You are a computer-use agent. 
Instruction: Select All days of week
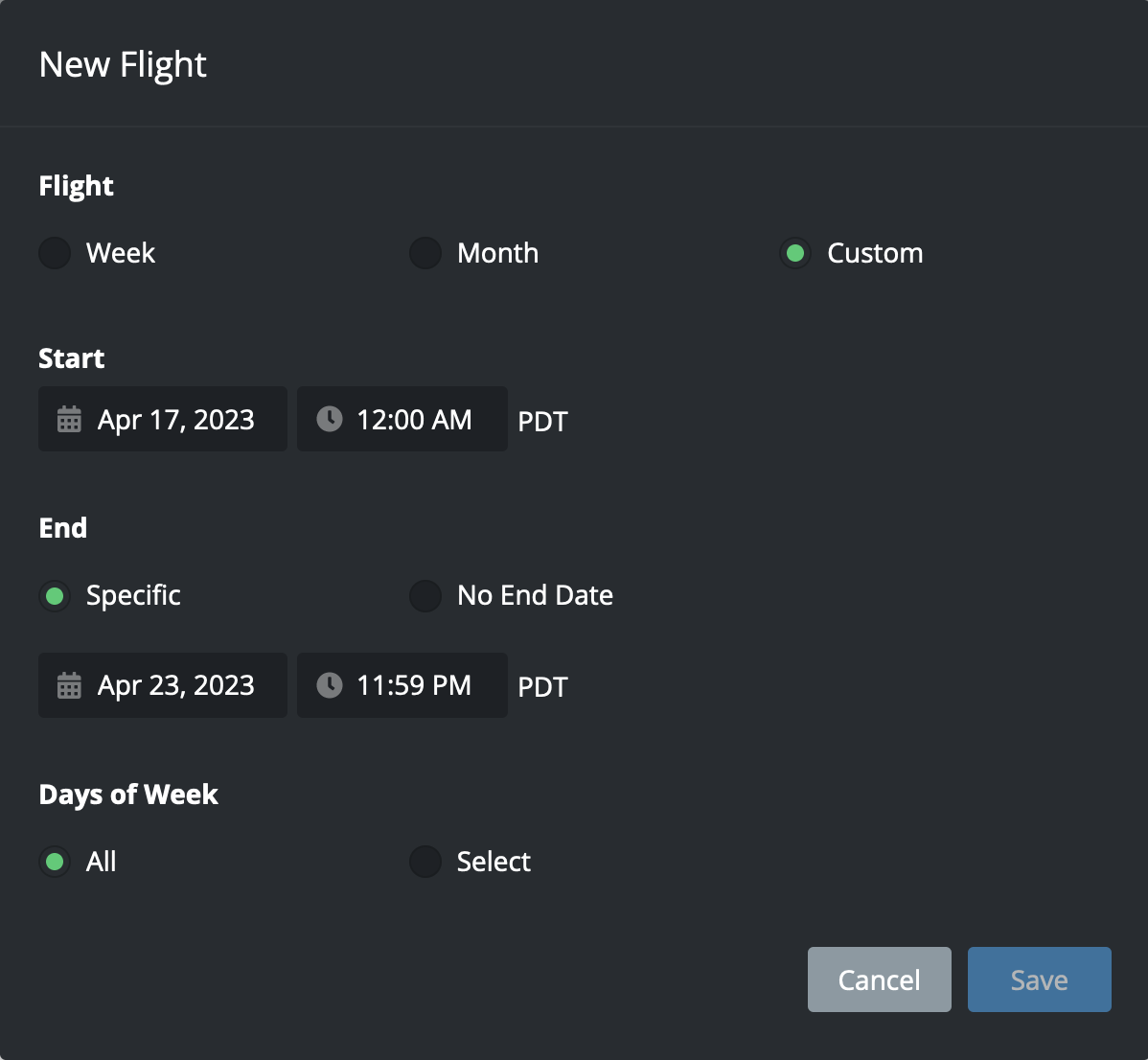(55, 862)
